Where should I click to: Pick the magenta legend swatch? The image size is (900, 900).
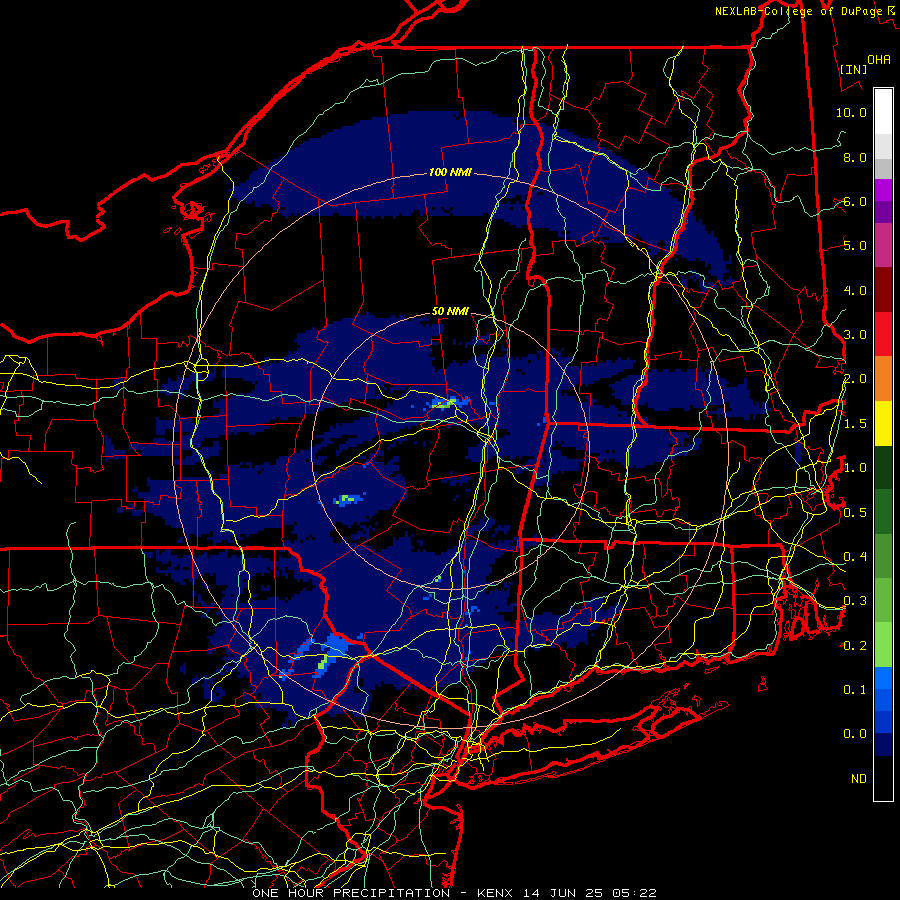pos(883,190)
